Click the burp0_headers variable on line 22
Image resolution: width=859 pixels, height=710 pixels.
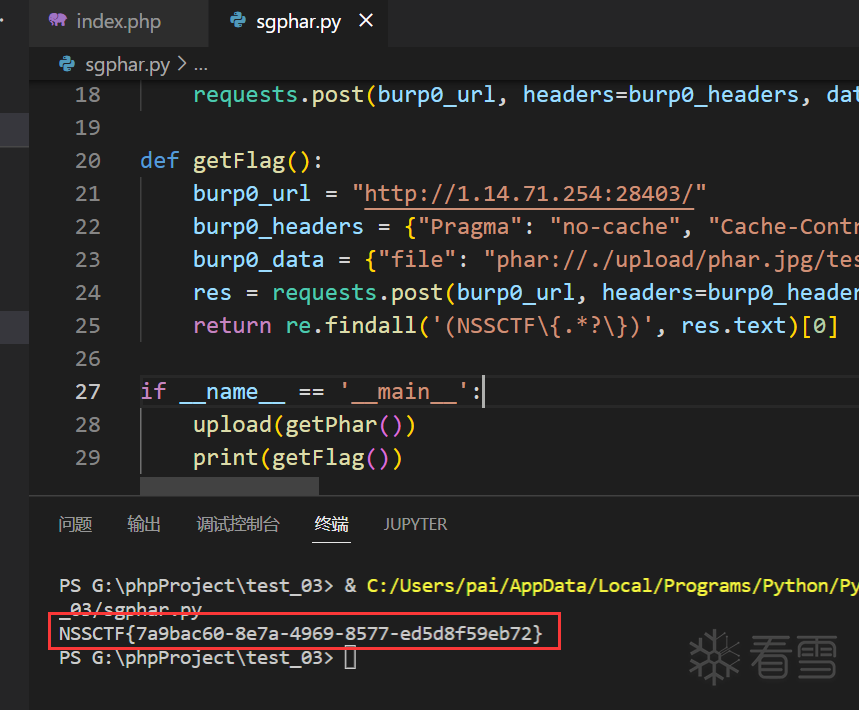(x=278, y=227)
